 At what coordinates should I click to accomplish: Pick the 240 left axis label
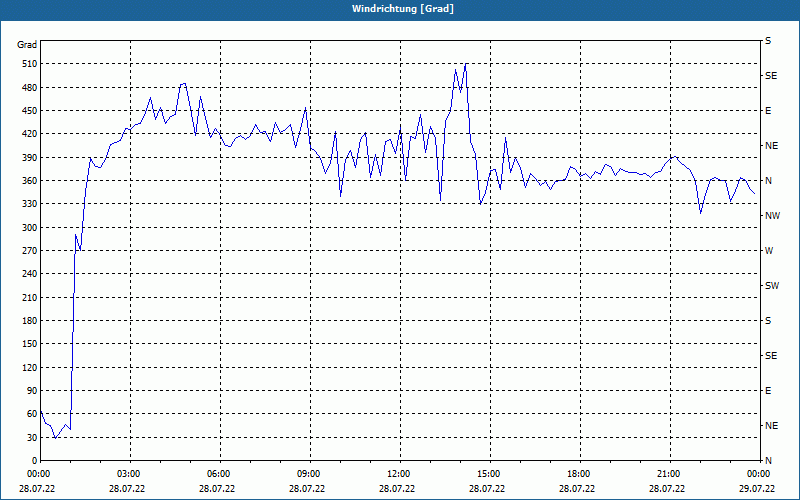30,274
